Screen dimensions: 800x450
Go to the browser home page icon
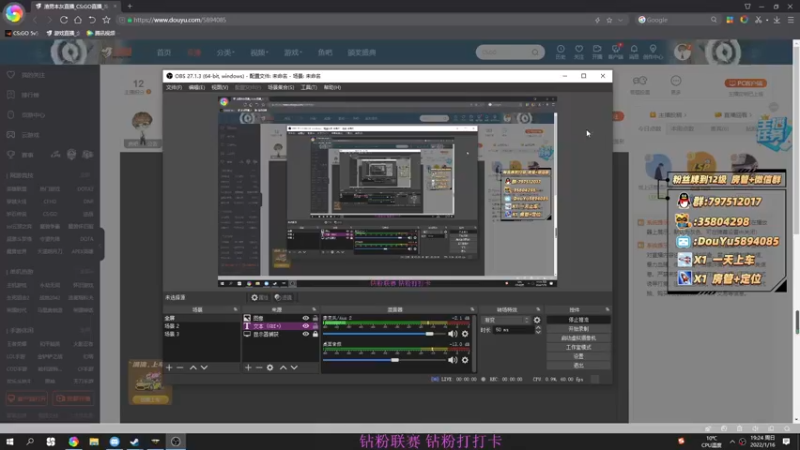tap(78, 20)
